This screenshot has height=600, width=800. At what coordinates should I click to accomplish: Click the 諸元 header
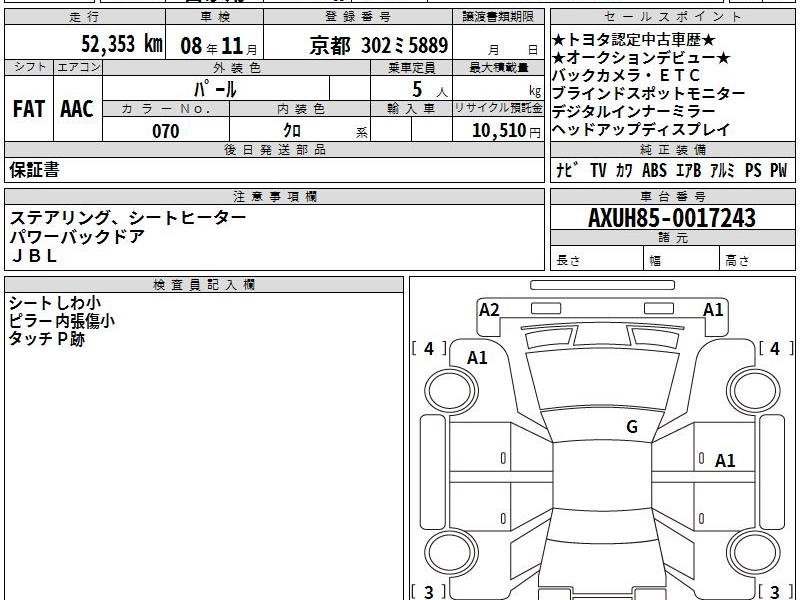tap(672, 237)
